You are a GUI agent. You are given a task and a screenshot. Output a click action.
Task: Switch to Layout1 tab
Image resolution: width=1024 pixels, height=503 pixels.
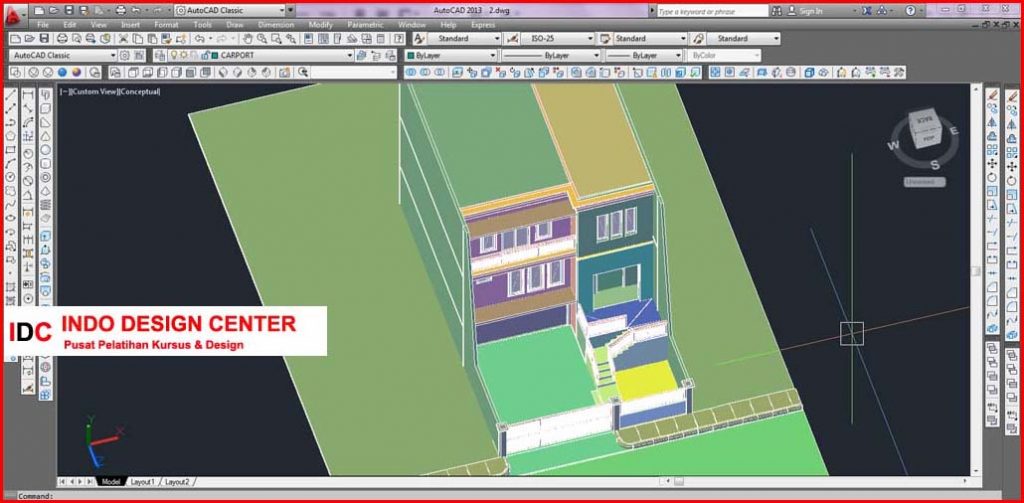point(143,481)
